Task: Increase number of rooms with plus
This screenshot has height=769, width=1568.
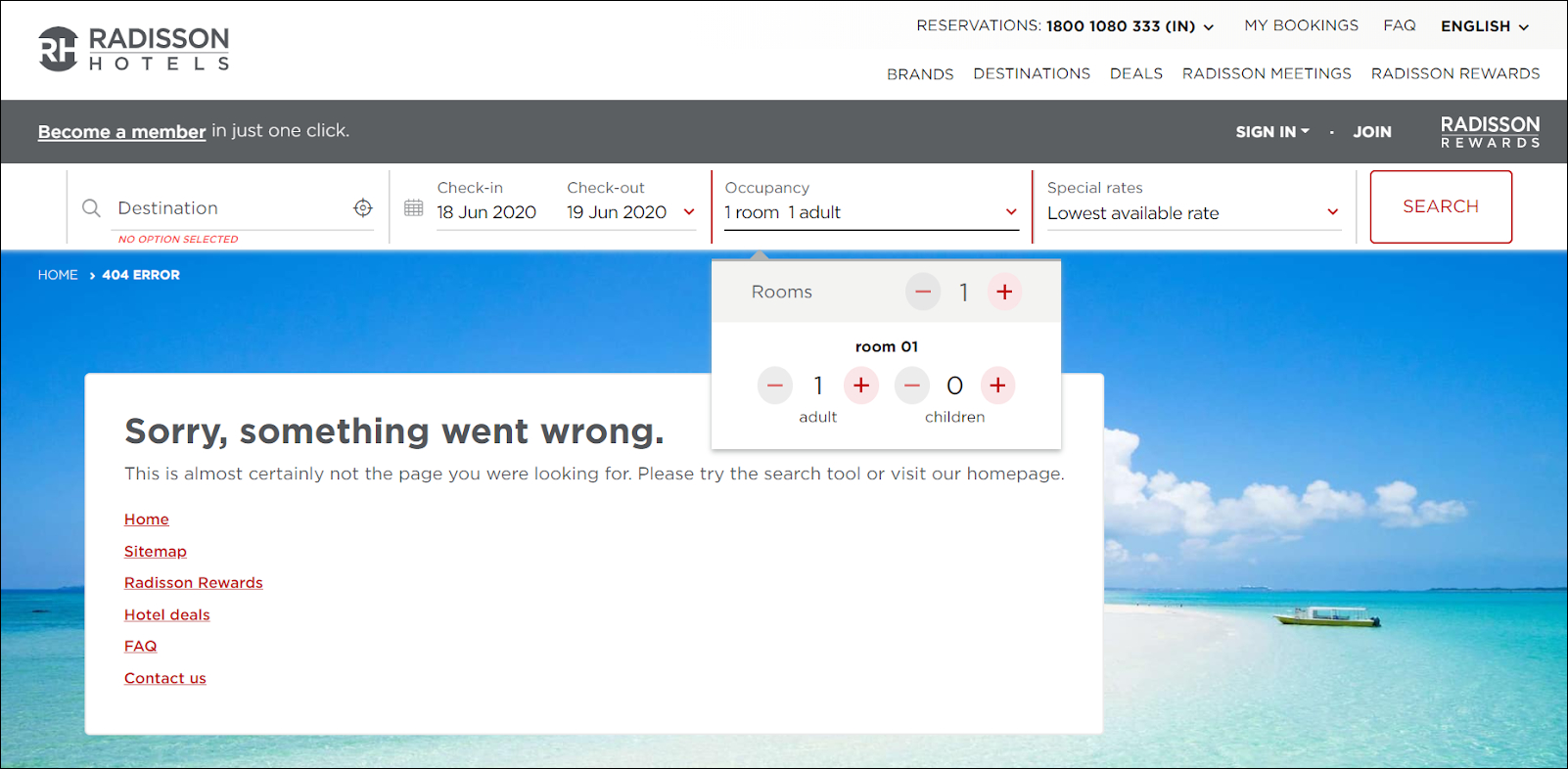Action: pyautogui.click(x=1004, y=292)
